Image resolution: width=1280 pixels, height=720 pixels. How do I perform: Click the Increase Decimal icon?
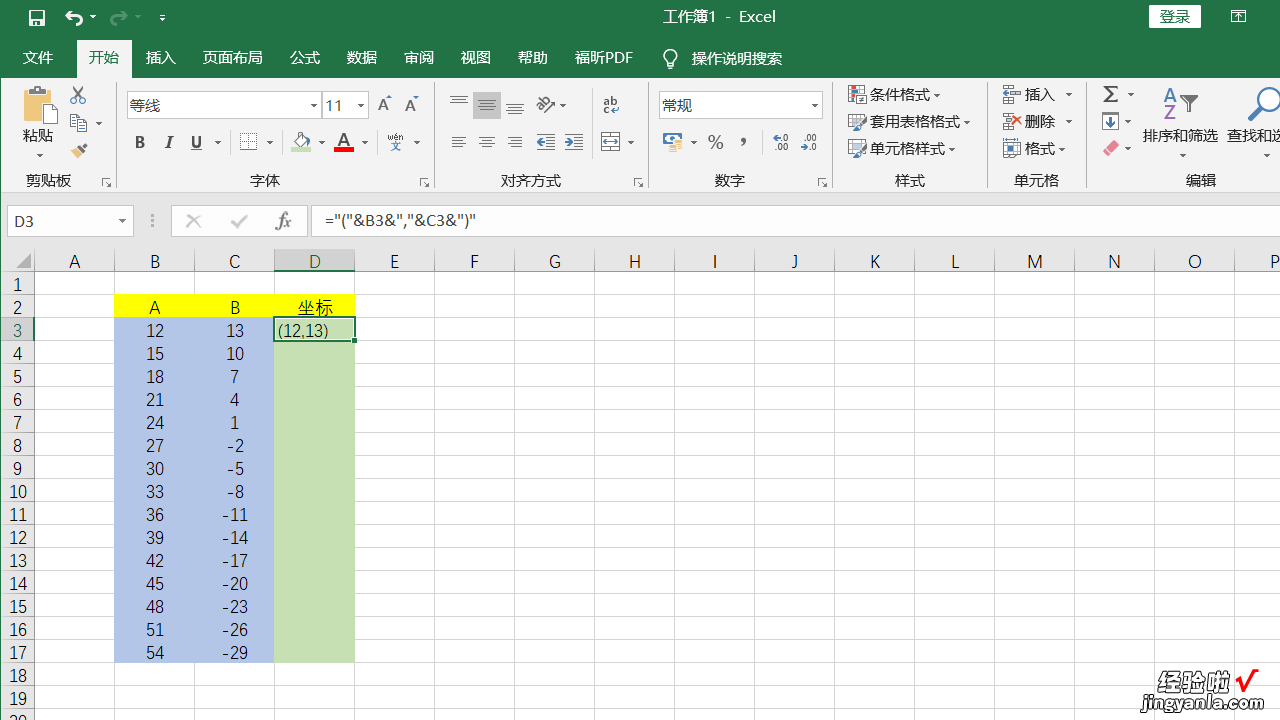point(781,143)
